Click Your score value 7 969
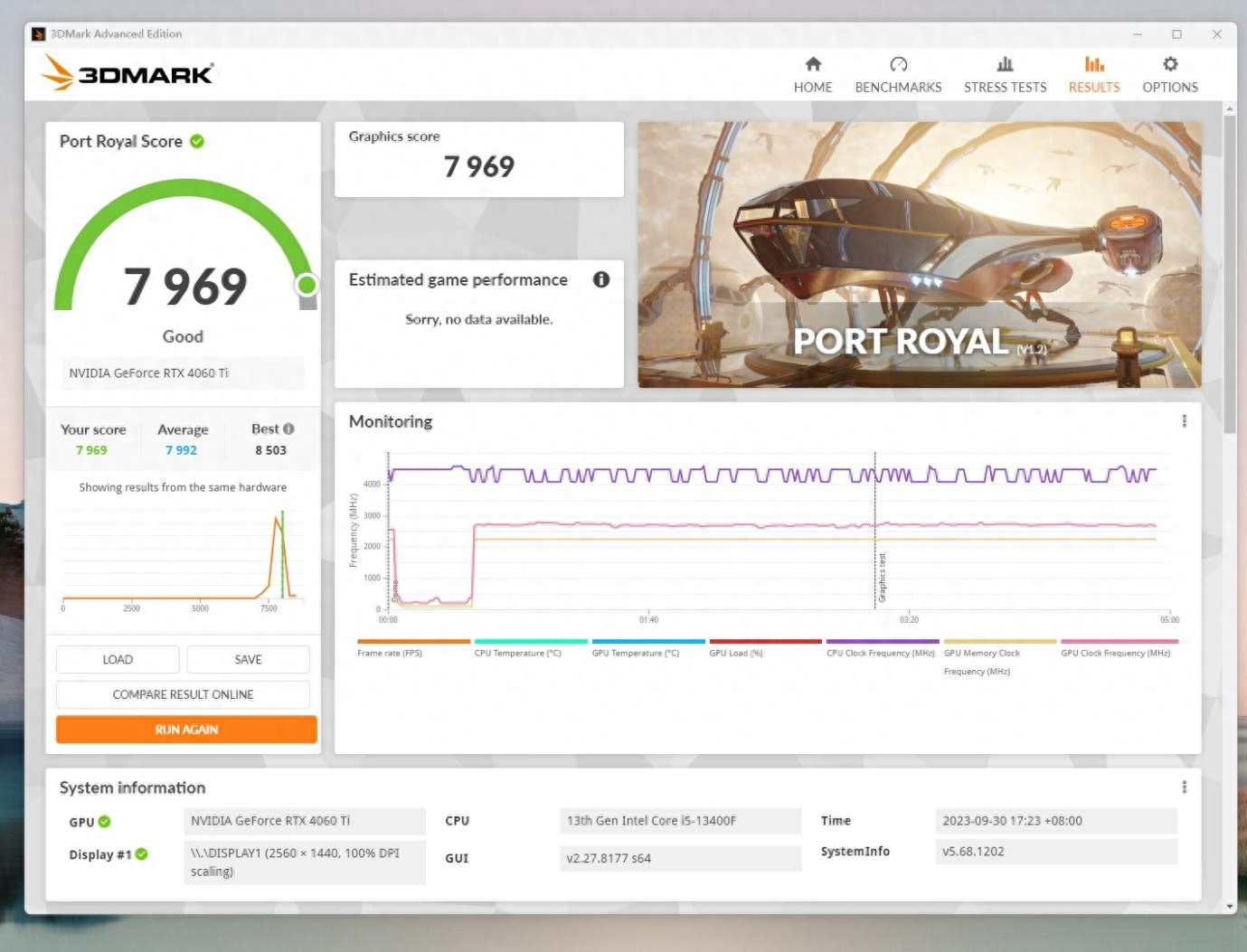The image size is (1247, 952). point(91,450)
